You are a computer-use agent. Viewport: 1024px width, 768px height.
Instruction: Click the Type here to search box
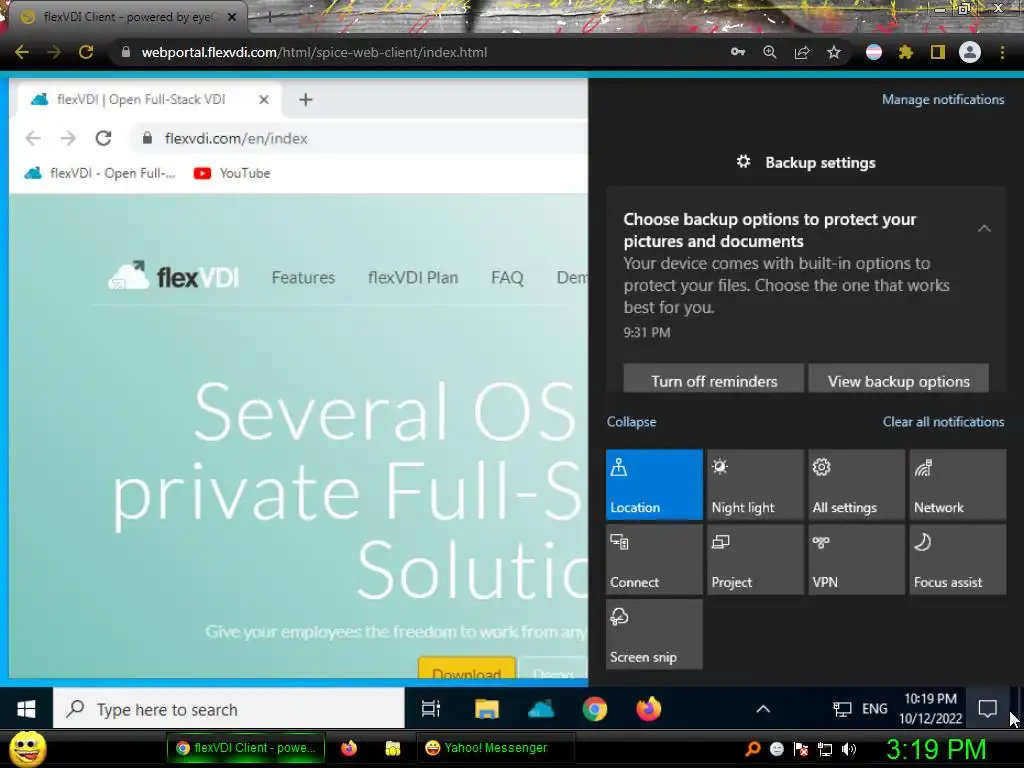pos(229,709)
